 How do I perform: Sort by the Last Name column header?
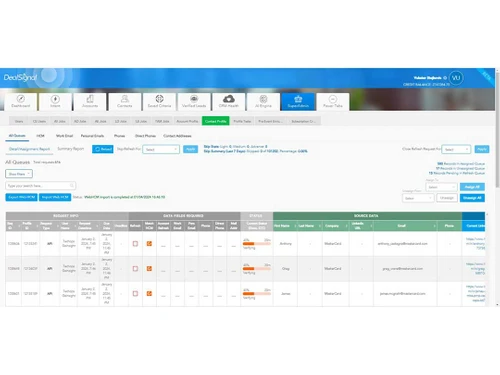[x=310, y=226]
